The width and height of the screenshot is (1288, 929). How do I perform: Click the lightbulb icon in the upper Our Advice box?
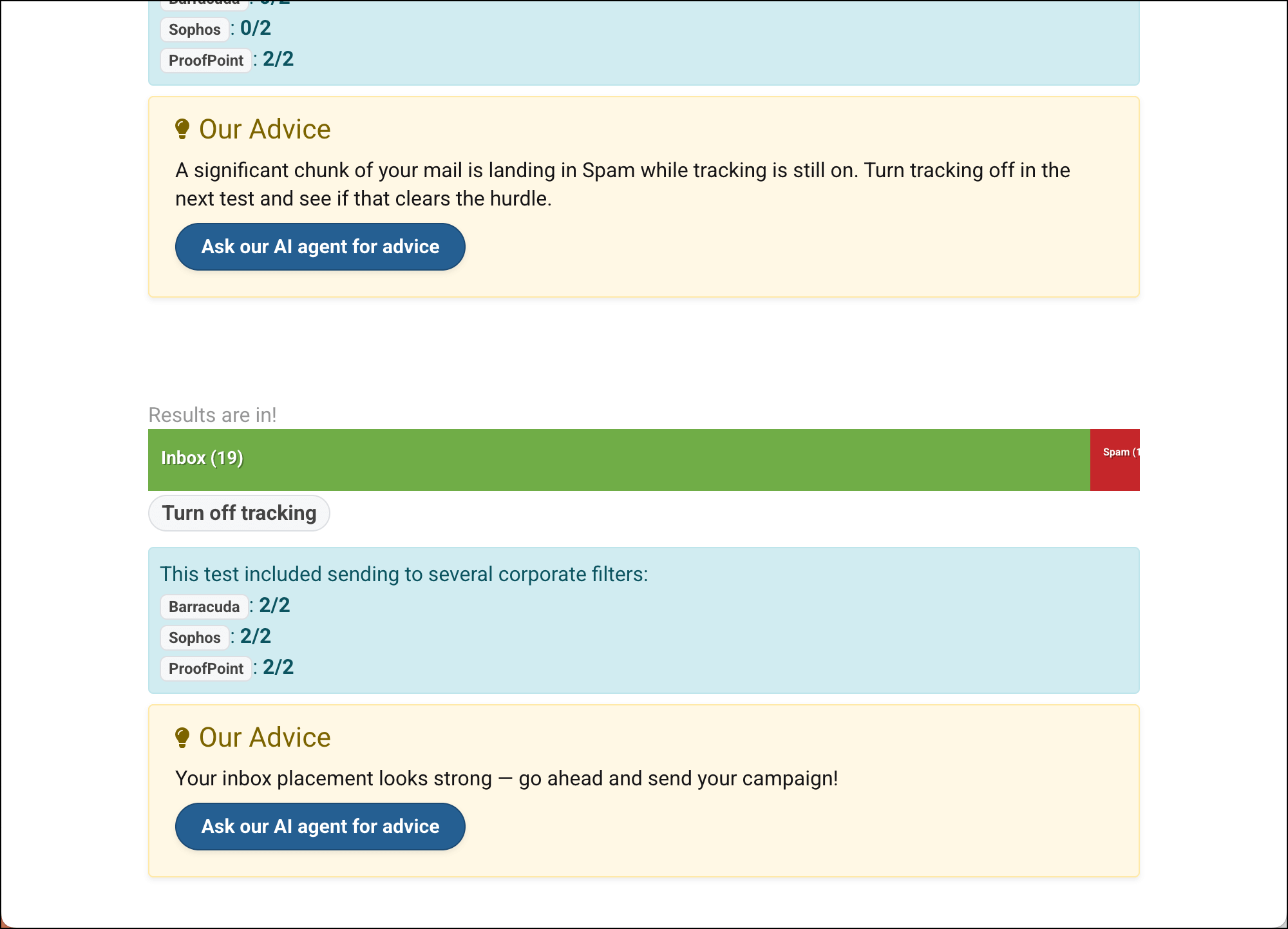182,129
